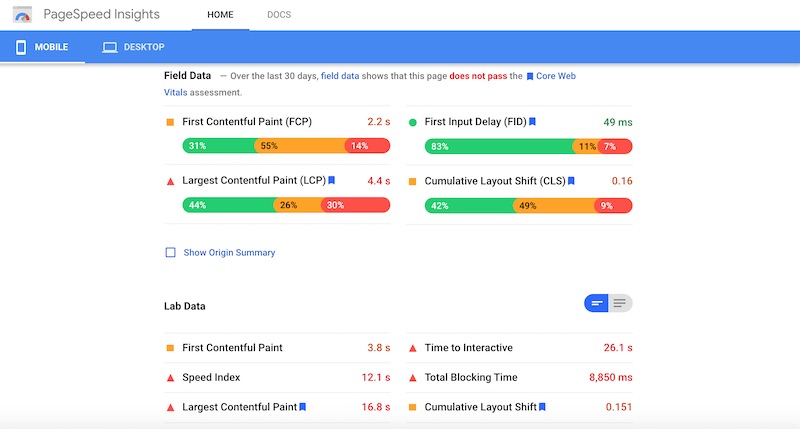Image resolution: width=800 pixels, height=429 pixels.
Task: Click the 'Time to Interactive' metric label
Action: coord(468,347)
